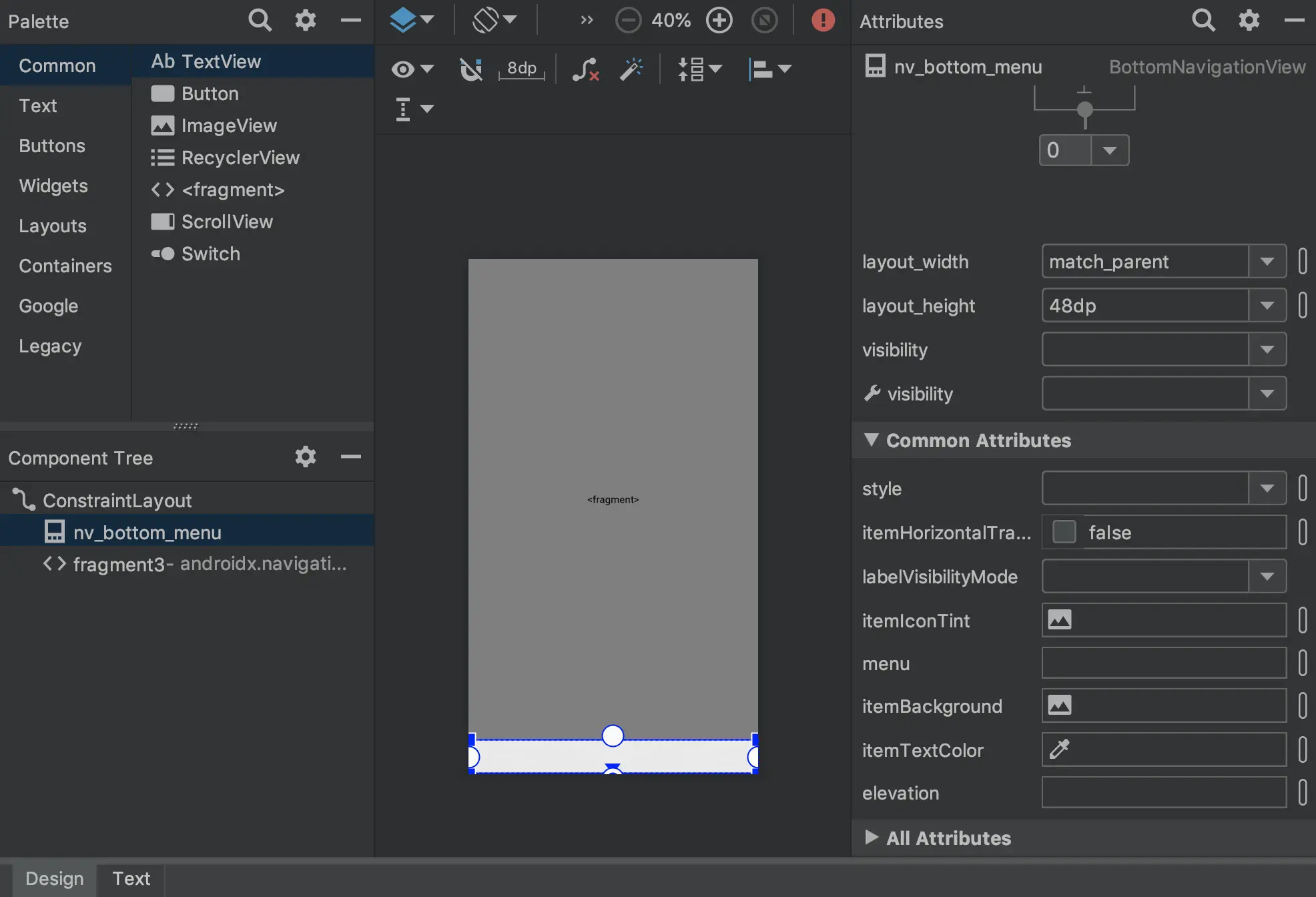Pick itemBackground resource image icon
The image size is (1316, 897).
pos(1060,705)
